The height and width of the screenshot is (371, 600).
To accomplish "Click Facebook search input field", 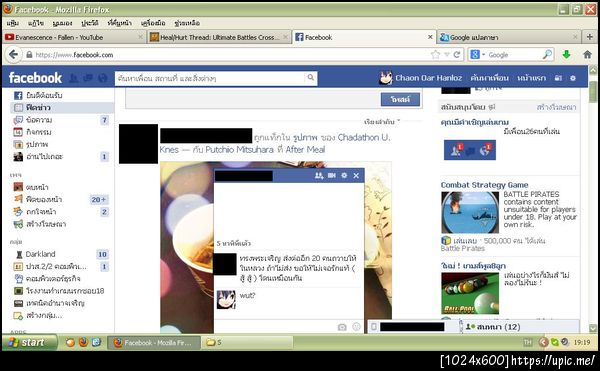I will (x=210, y=78).
